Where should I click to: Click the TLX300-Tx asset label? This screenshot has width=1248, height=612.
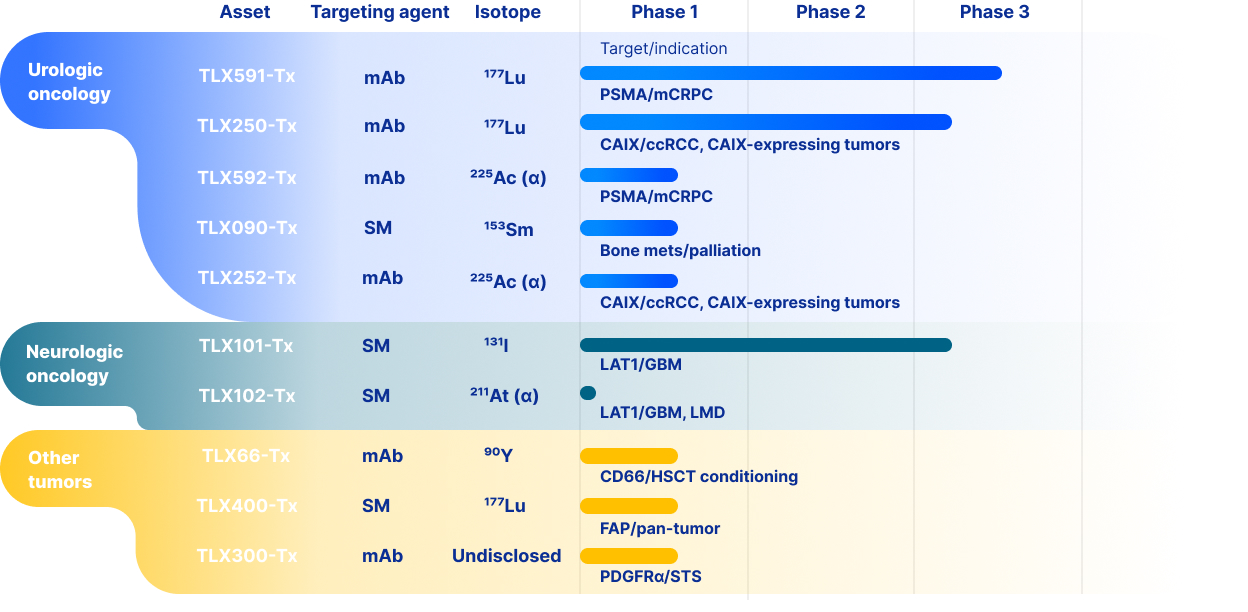click(246, 556)
